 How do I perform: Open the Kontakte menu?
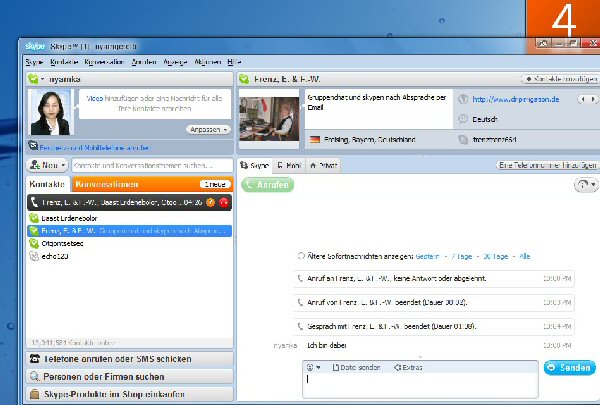tap(64, 62)
